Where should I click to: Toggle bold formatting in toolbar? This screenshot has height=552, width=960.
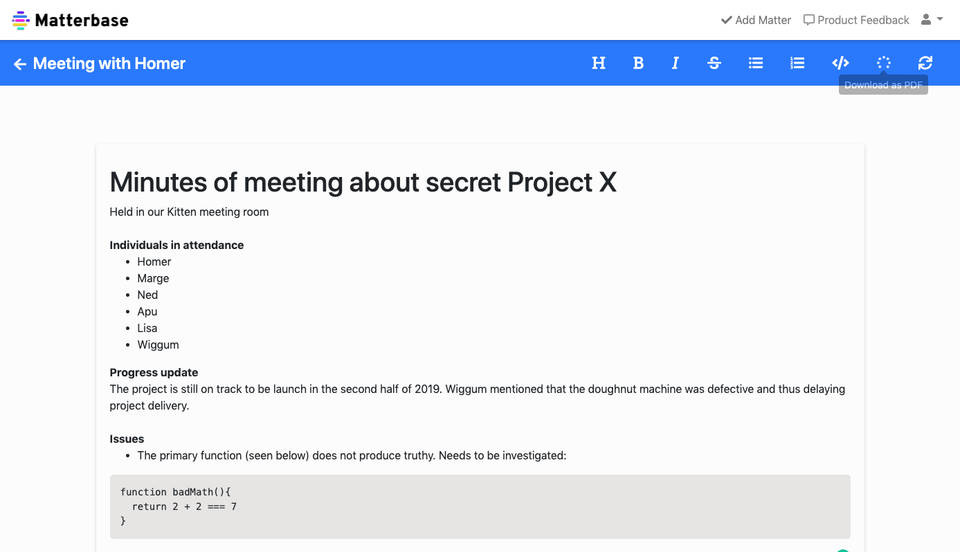click(x=638, y=63)
